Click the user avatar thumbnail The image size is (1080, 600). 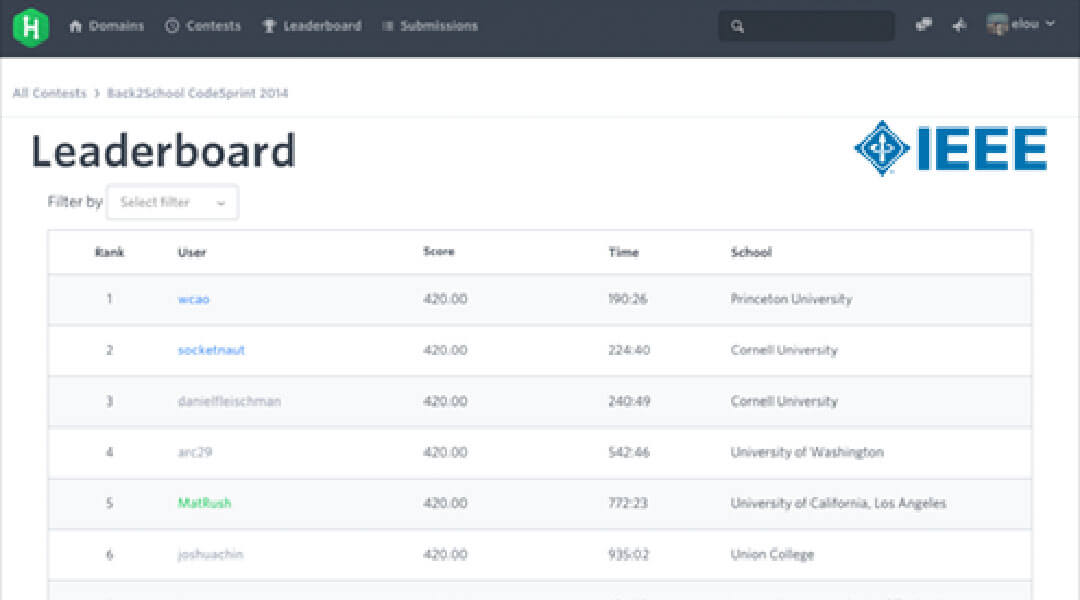coord(997,24)
